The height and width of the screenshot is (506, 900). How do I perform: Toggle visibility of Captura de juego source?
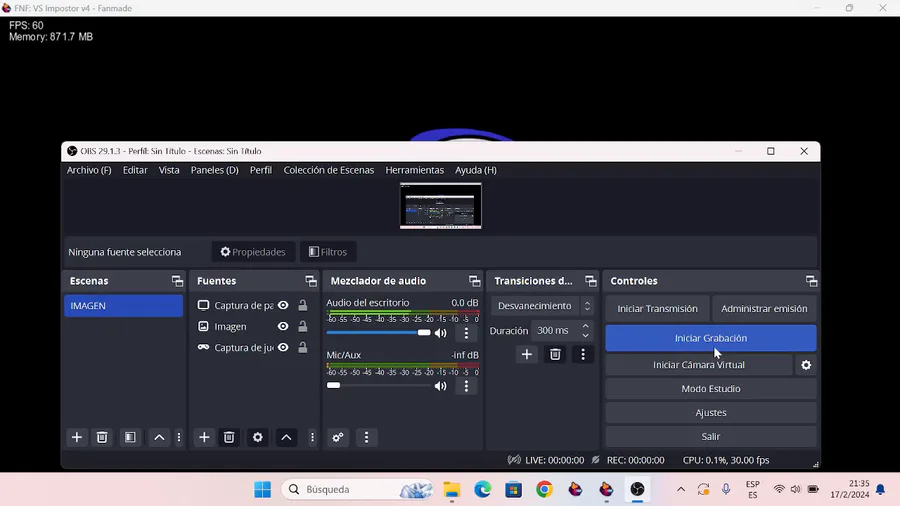283,348
